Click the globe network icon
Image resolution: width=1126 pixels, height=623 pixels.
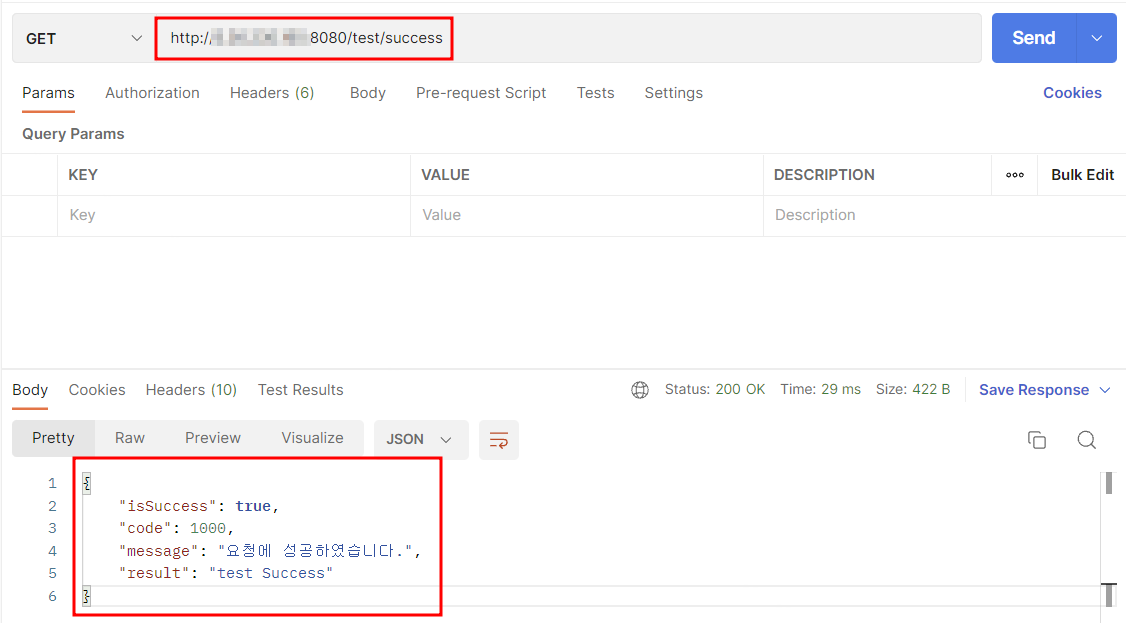(640, 390)
